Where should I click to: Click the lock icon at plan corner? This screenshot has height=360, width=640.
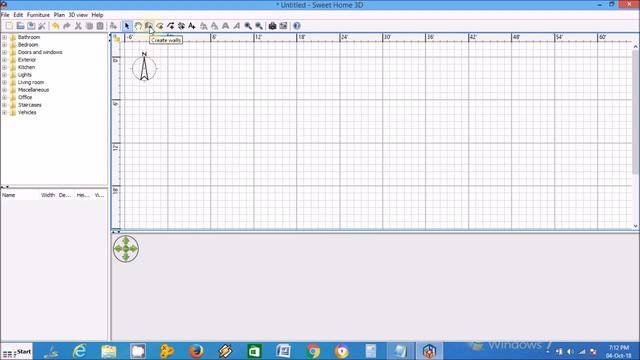click(x=117, y=38)
